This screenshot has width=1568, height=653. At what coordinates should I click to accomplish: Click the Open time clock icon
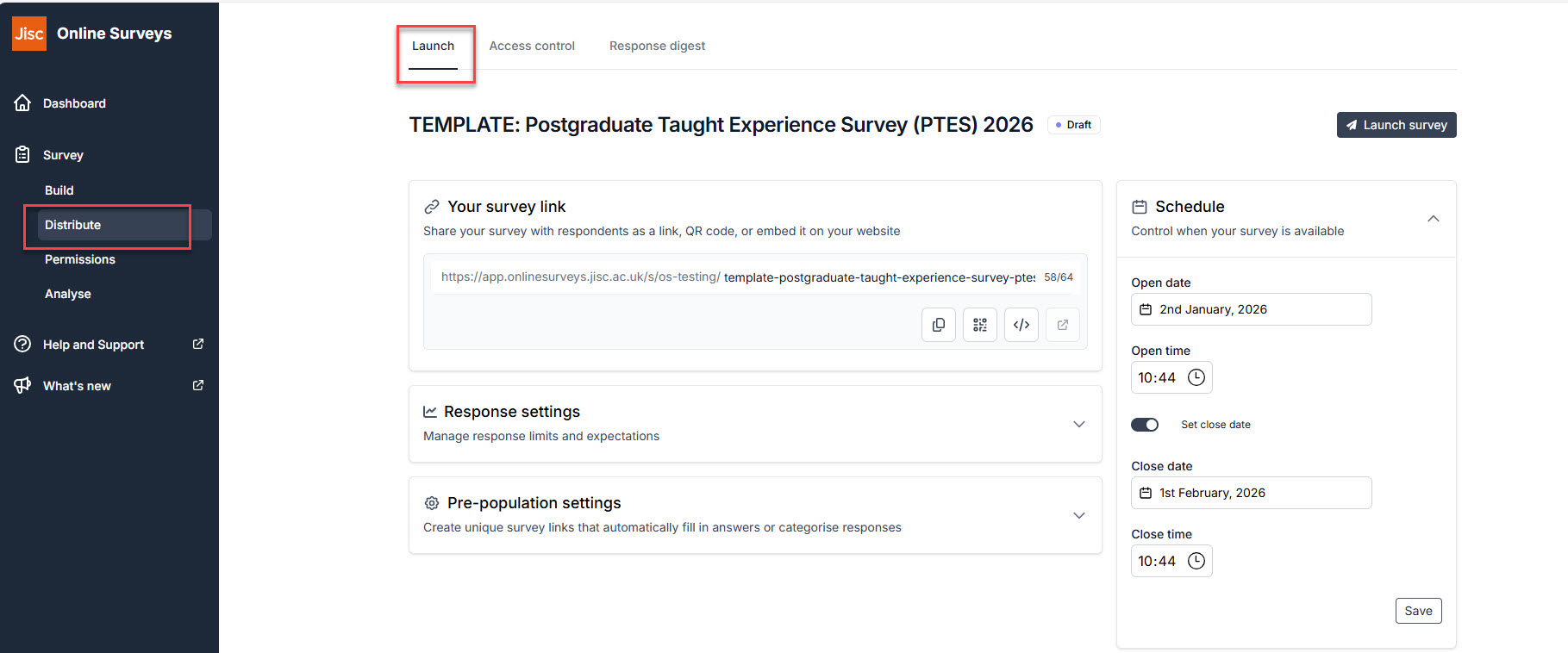[1196, 377]
